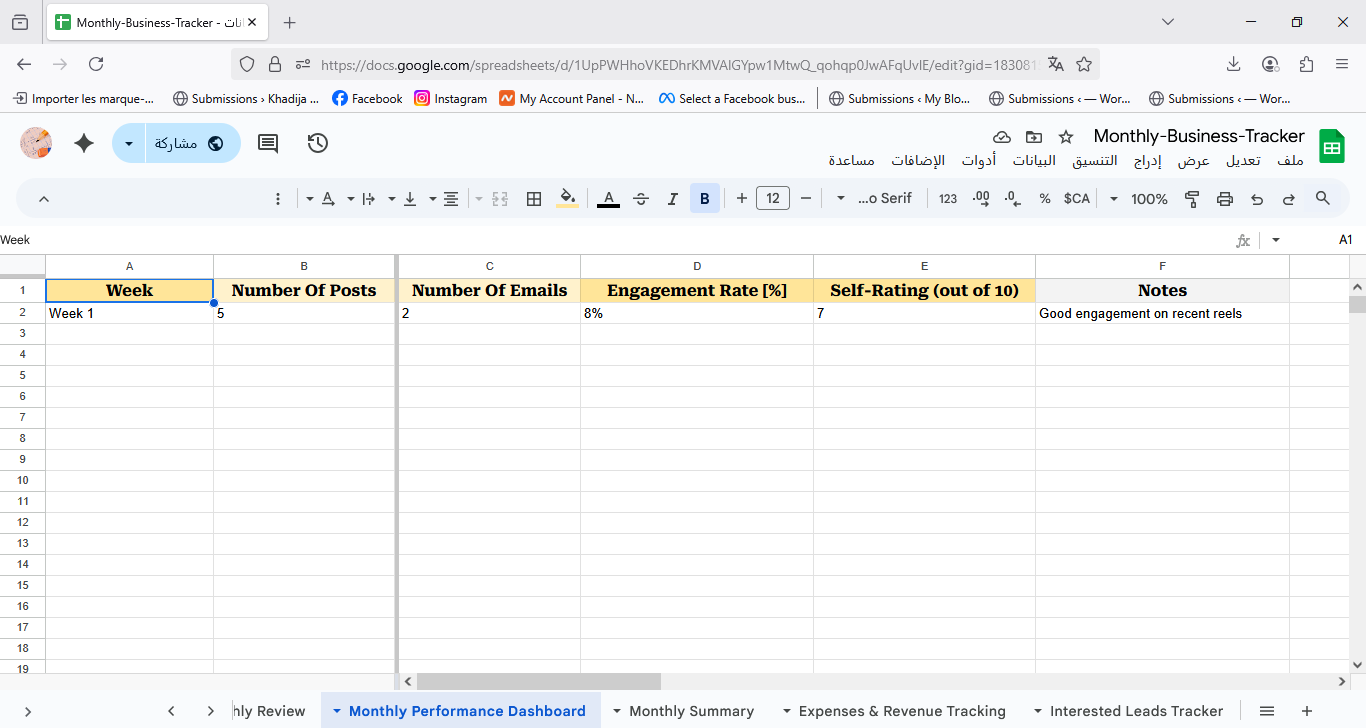The height and width of the screenshot is (728, 1366).
Task: Star the Monthly-Business-Tracker document
Action: click(1066, 137)
